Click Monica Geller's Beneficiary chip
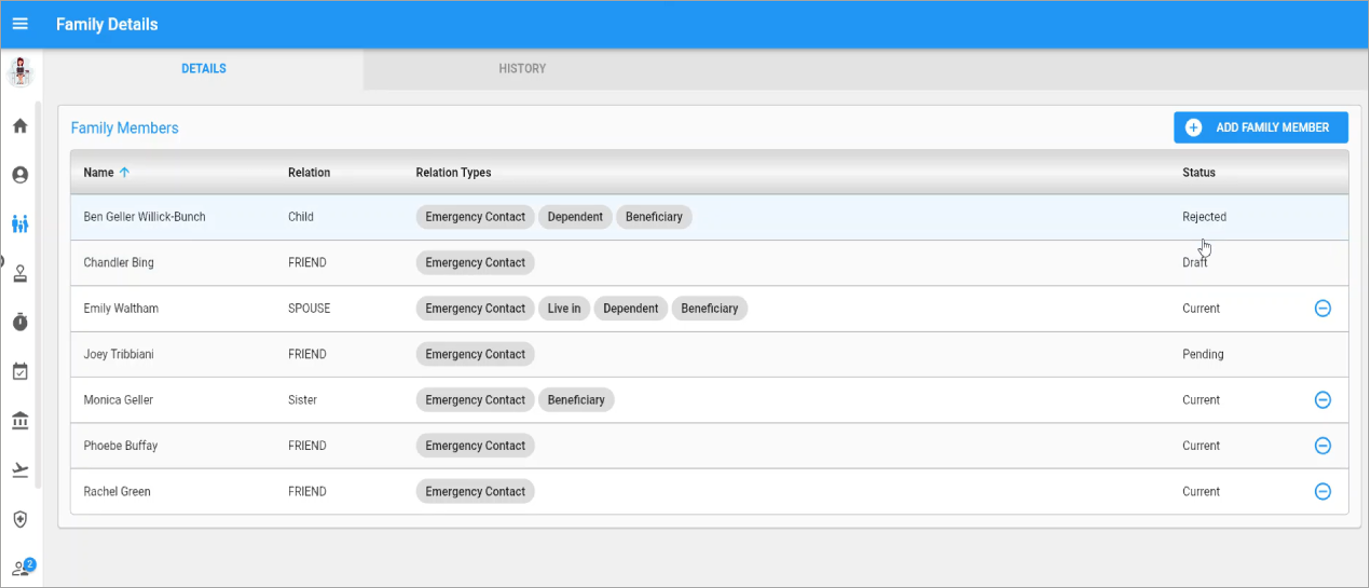1369x588 pixels. point(576,400)
